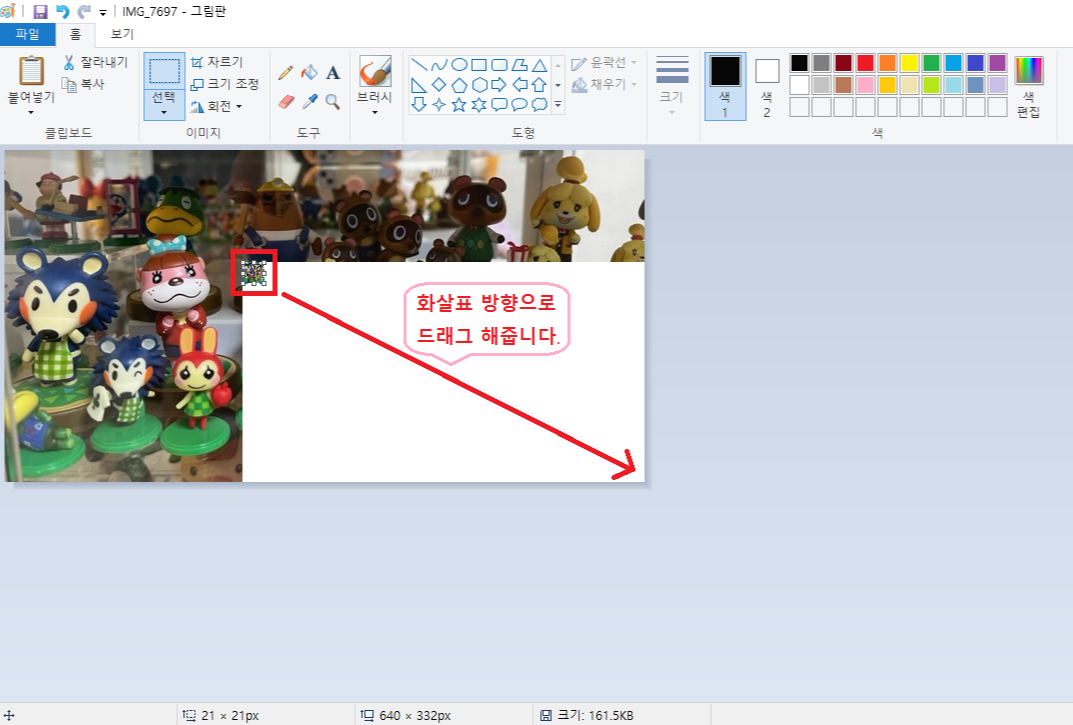The height and width of the screenshot is (725, 1073).
Task: Open Customize Quick Access Toolbar dropdown
Action: [x=103, y=12]
